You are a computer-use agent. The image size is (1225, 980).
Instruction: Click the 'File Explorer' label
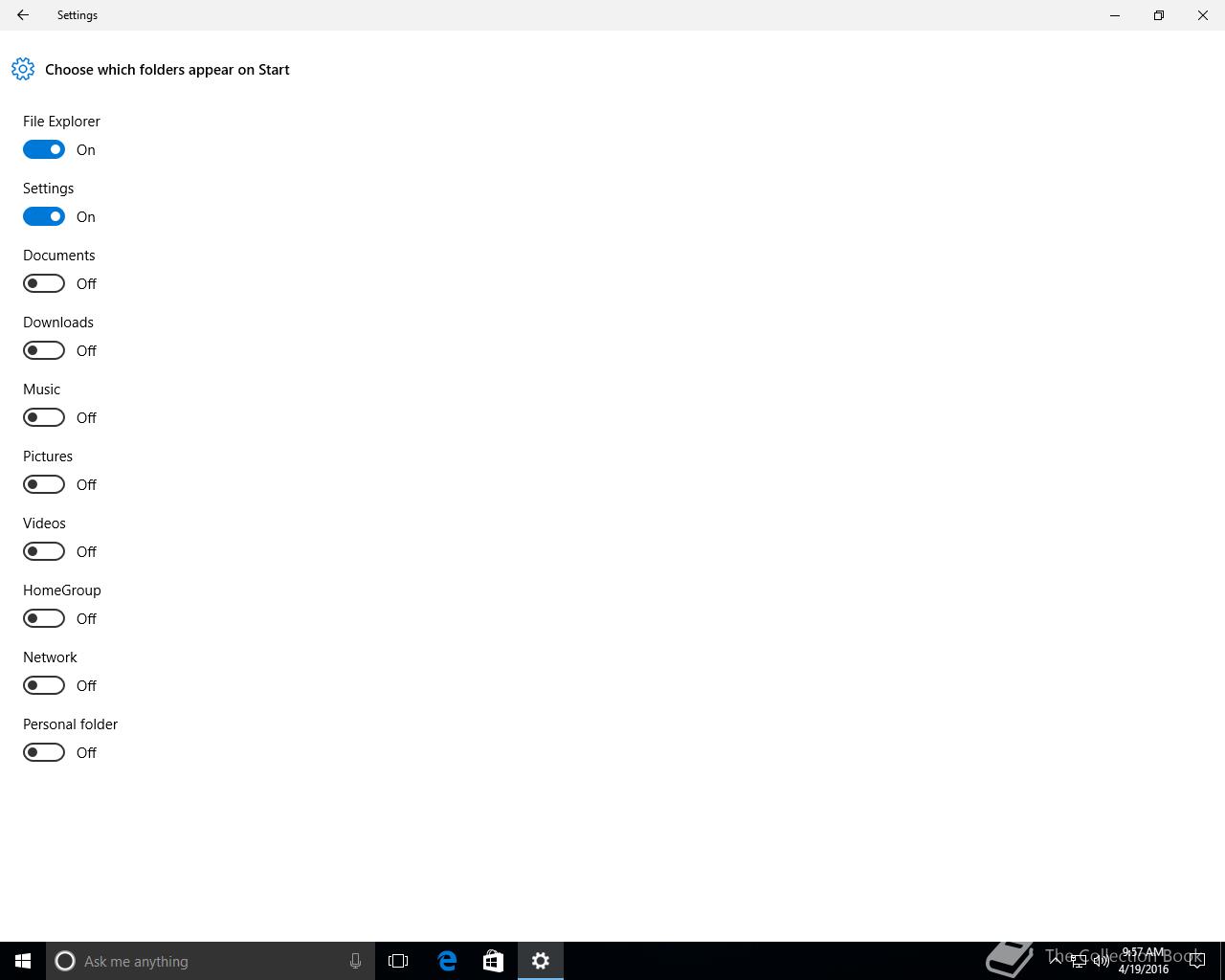point(61,122)
